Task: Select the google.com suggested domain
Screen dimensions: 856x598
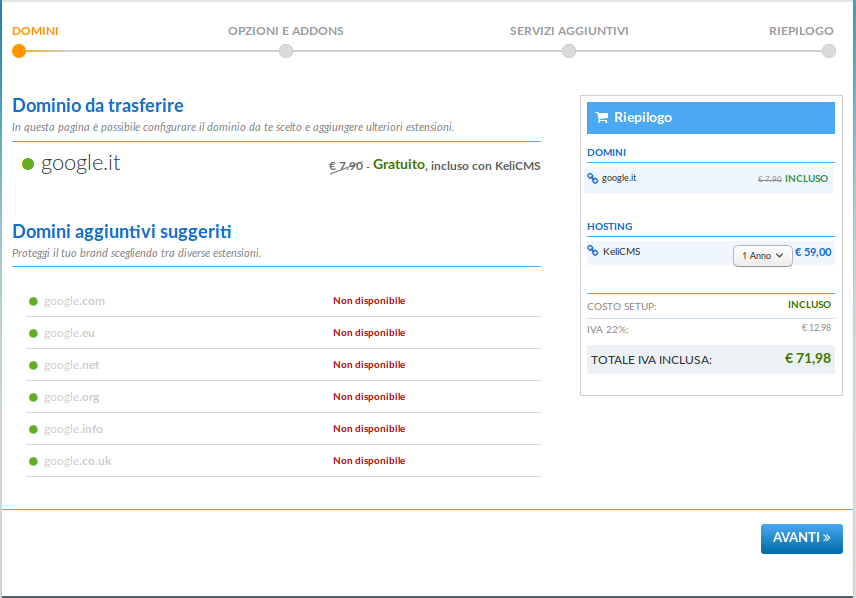Action: 74,301
